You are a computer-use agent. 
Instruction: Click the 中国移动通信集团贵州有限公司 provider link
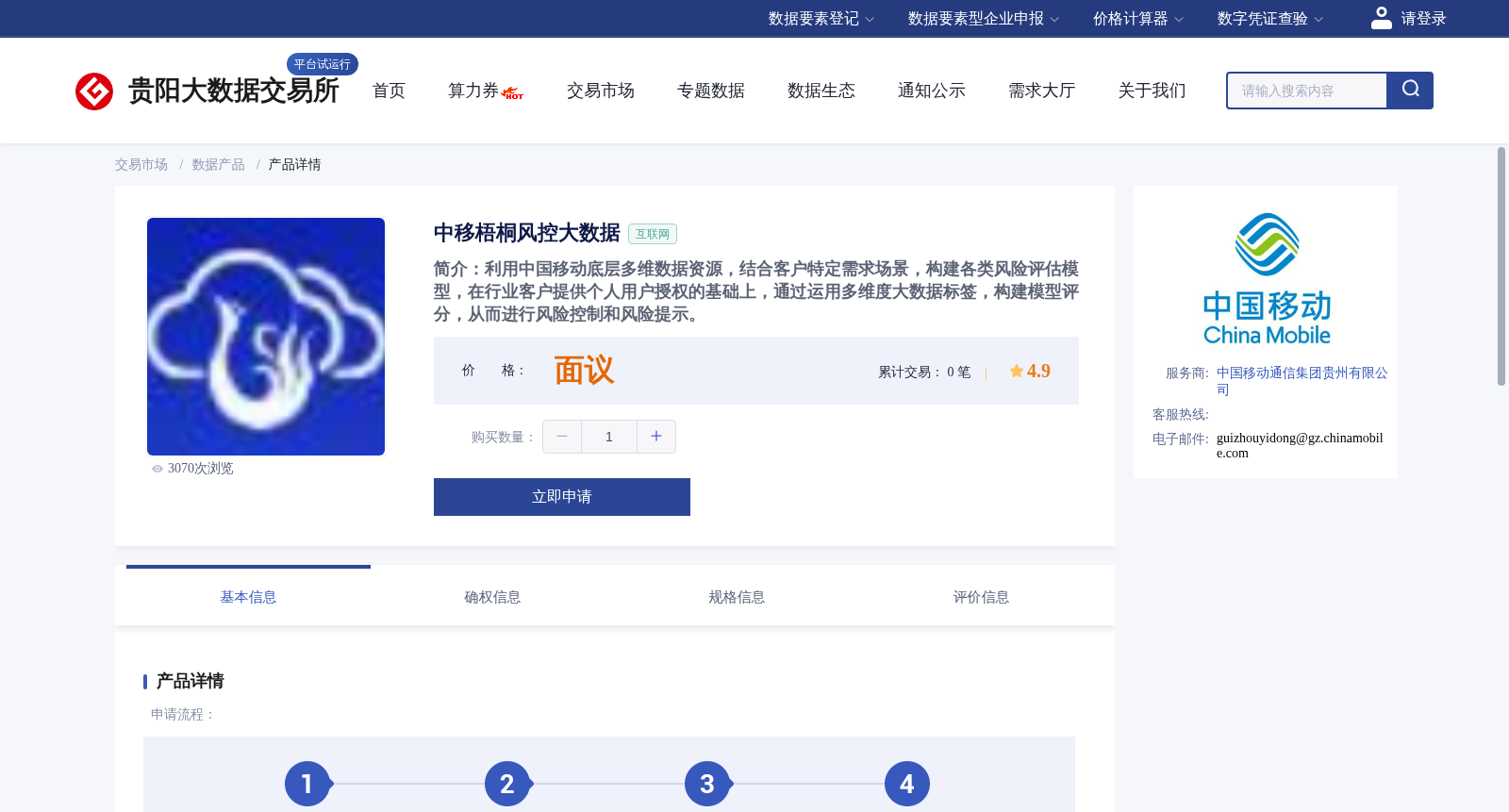tap(1302, 381)
